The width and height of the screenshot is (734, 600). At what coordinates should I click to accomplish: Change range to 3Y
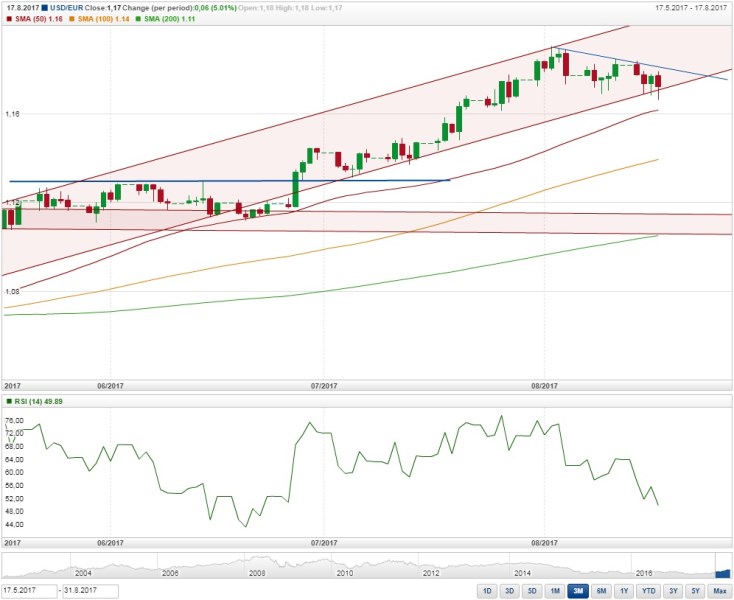tap(674, 591)
